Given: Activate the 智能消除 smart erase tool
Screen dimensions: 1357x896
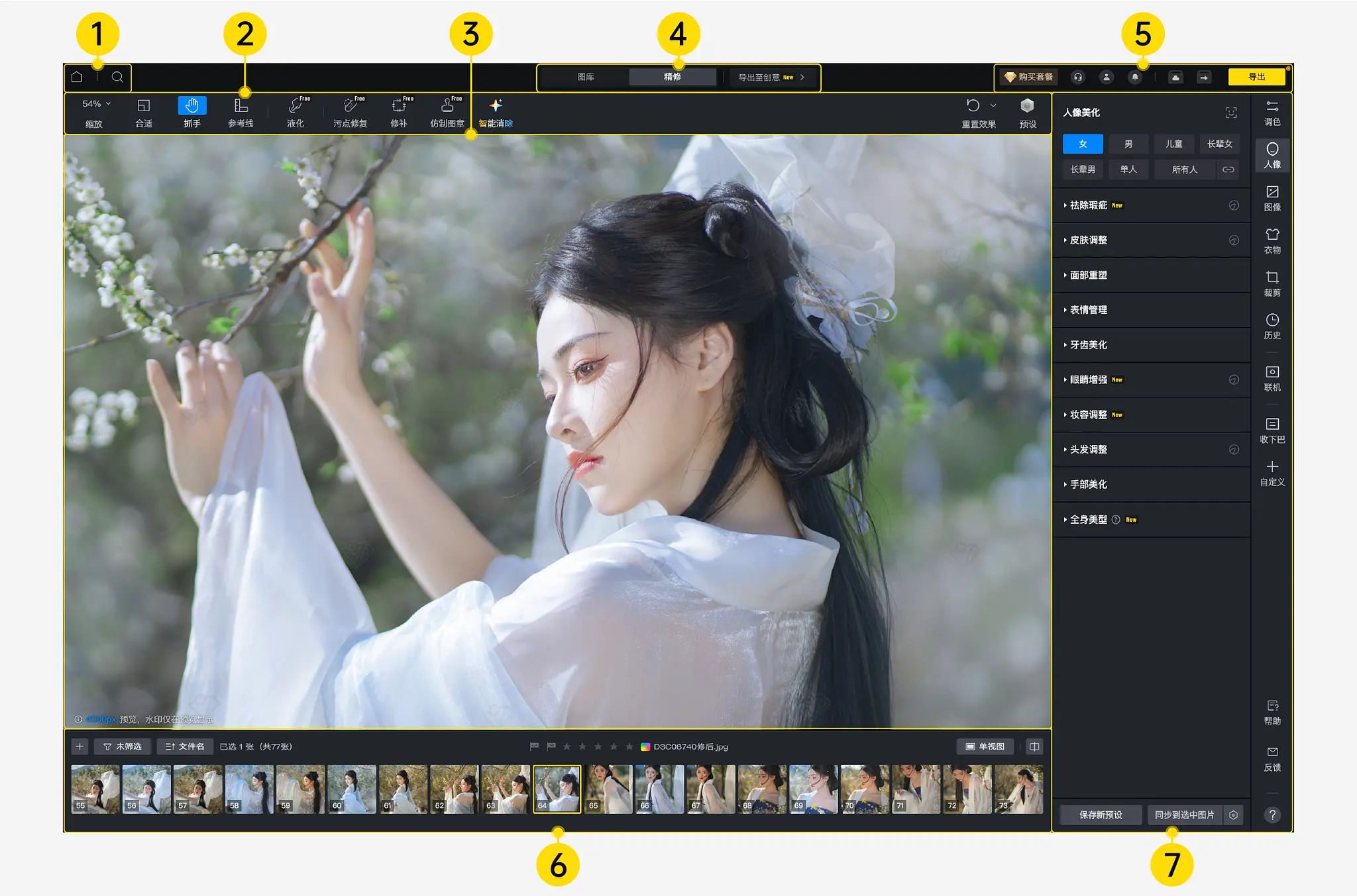Looking at the screenshot, I should [x=496, y=112].
